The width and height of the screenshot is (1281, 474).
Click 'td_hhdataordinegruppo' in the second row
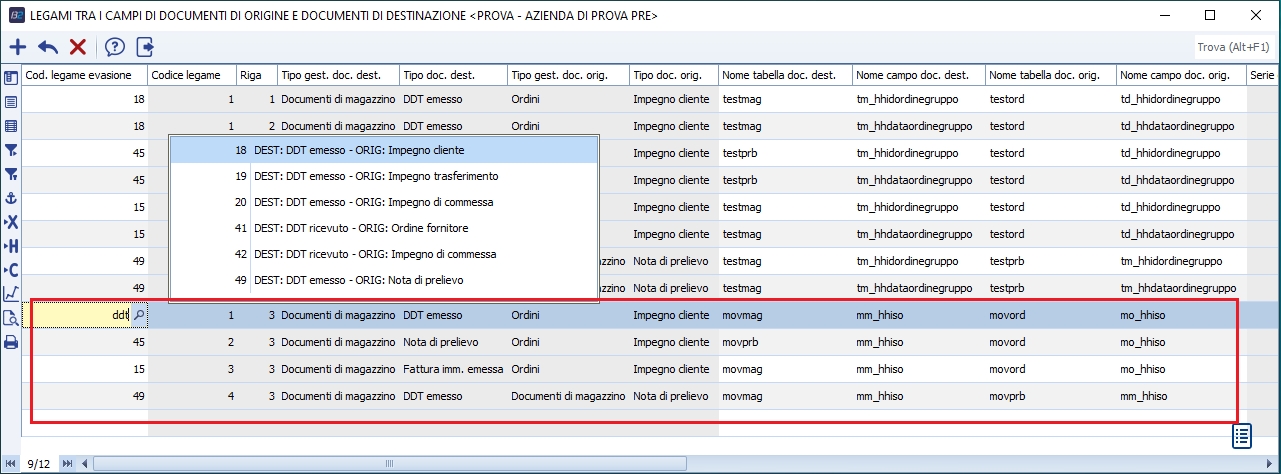[x=1181, y=126]
